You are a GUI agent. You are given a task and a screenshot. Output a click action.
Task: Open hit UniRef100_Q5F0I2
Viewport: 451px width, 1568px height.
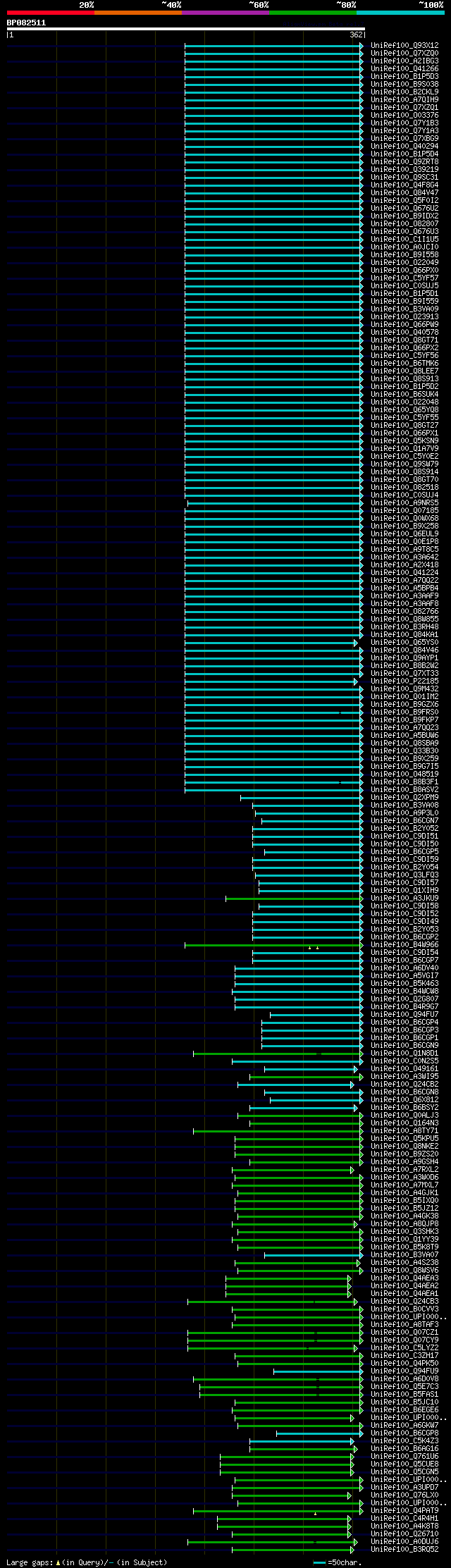point(404,201)
